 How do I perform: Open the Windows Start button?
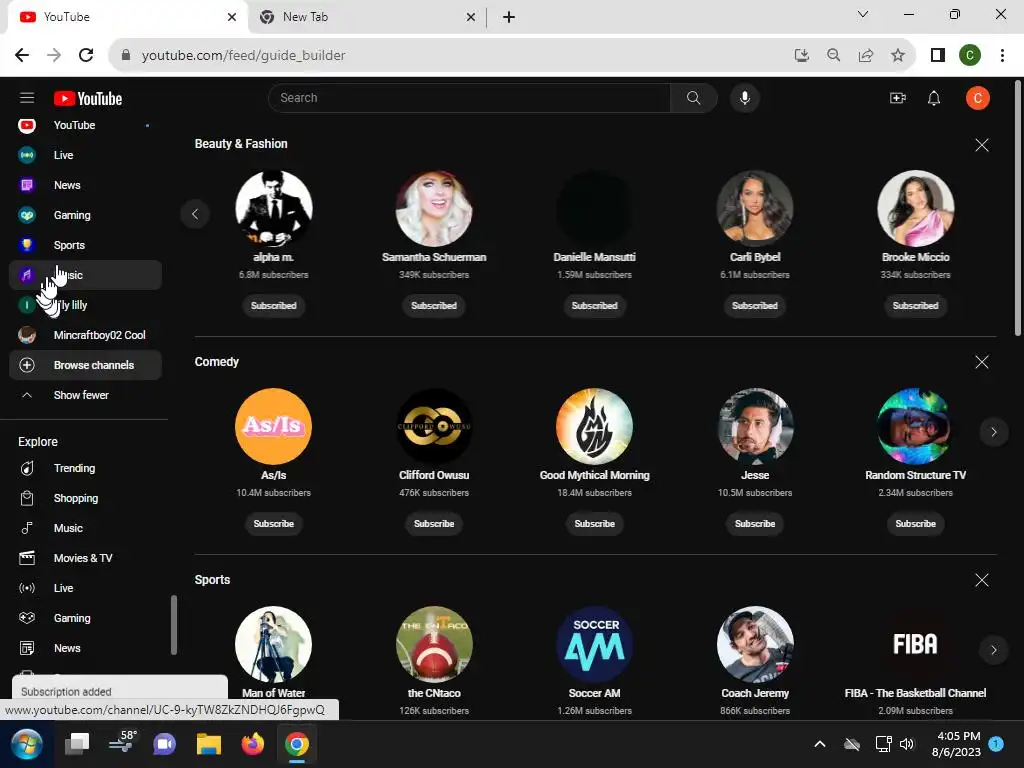[27, 744]
